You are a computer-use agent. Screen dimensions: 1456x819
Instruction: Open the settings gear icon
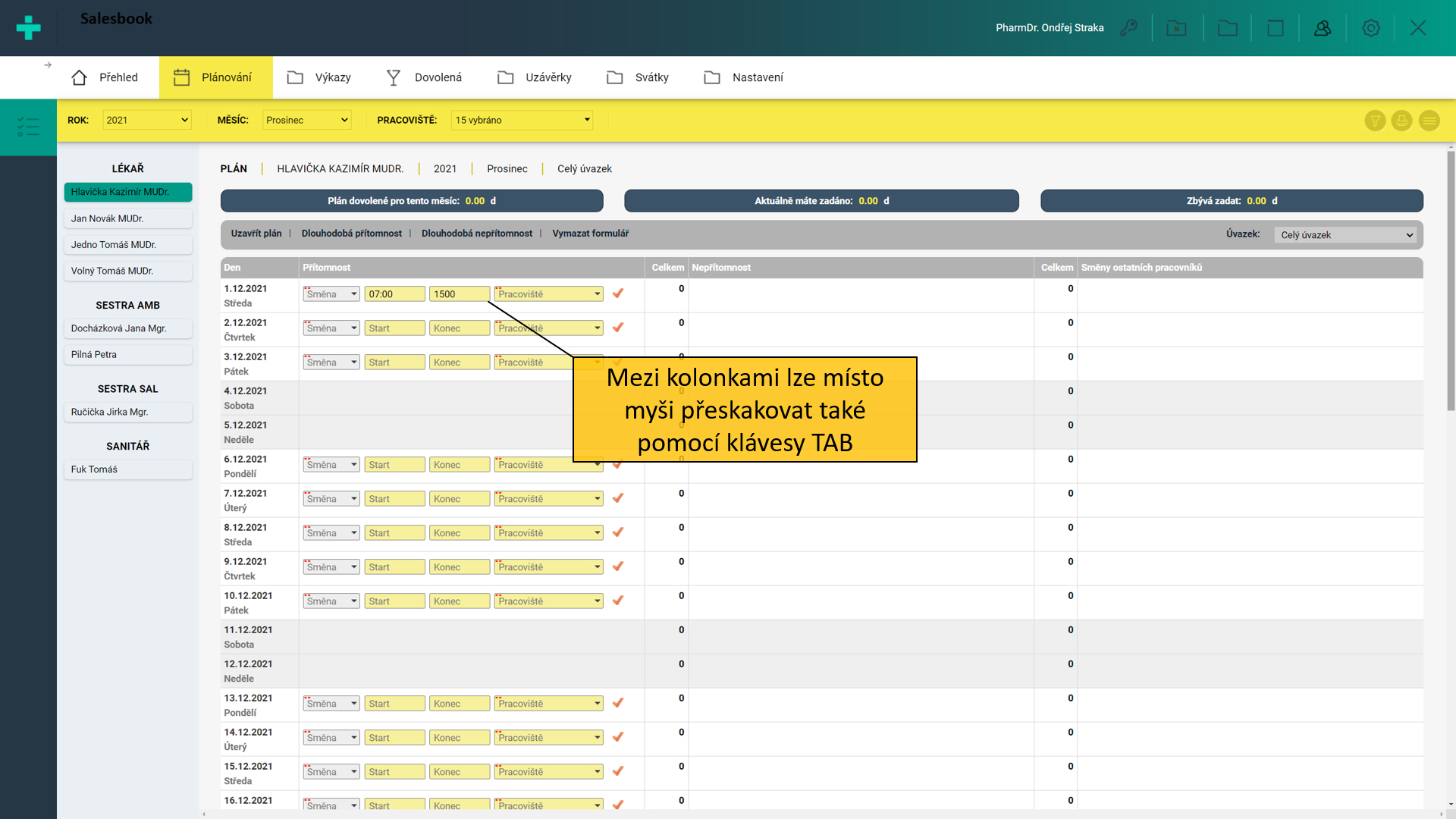tap(1370, 28)
